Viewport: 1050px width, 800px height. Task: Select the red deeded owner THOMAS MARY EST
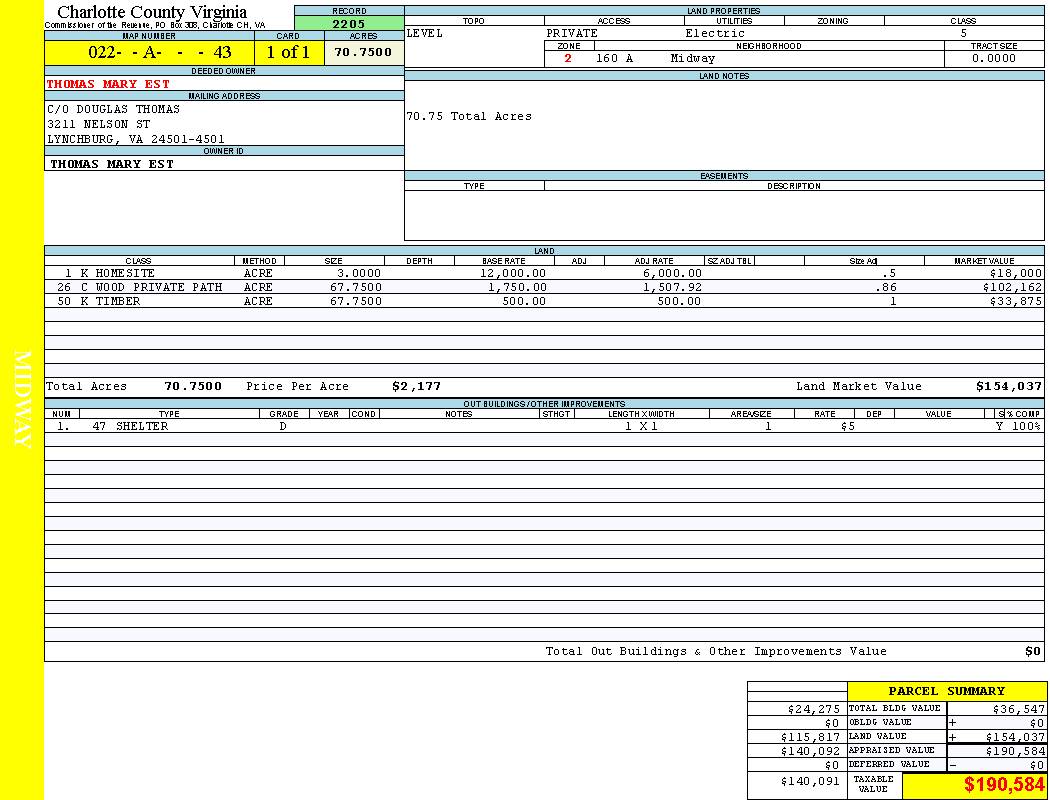click(x=108, y=84)
